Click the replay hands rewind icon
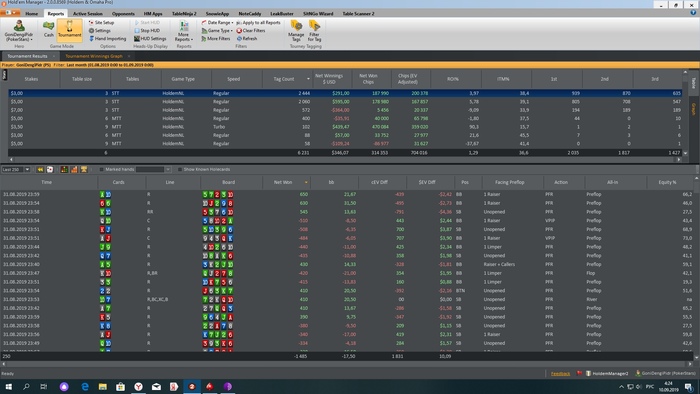The width and height of the screenshot is (700, 394). click(40, 170)
